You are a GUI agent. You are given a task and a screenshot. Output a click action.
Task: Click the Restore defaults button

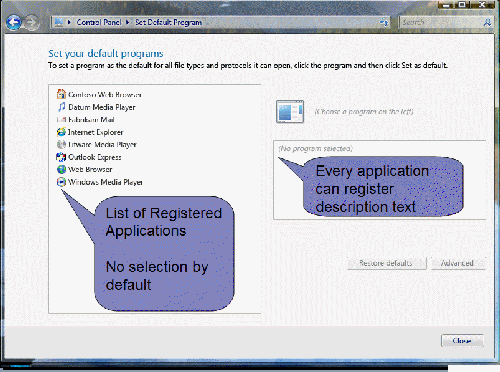(x=387, y=263)
